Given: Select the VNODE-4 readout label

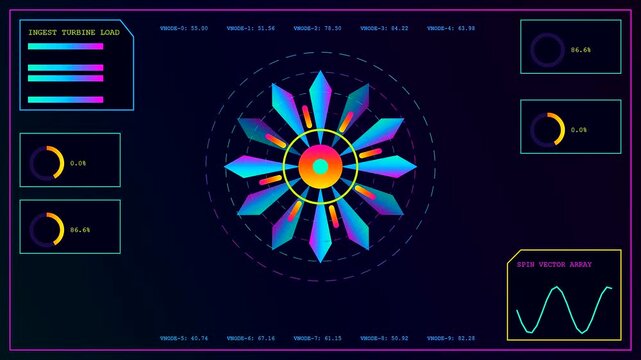Looking at the screenshot, I should pos(451,28).
